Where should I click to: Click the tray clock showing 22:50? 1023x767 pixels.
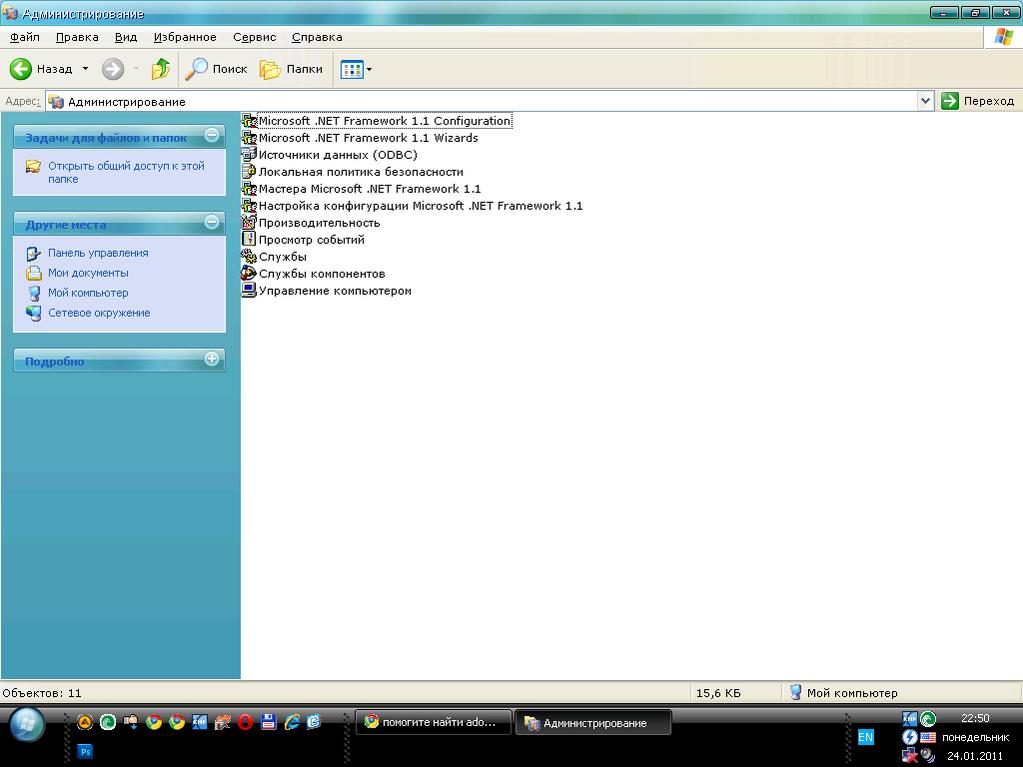[975, 718]
